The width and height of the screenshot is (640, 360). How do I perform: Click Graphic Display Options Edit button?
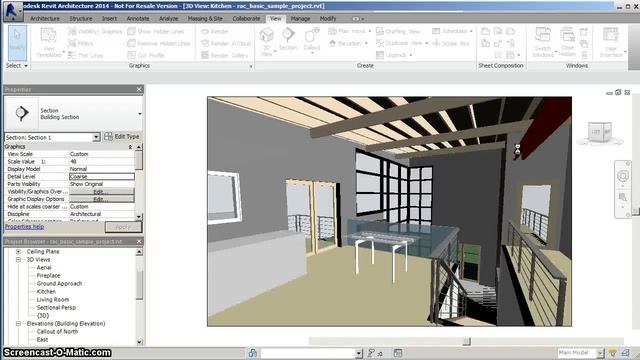[102, 199]
